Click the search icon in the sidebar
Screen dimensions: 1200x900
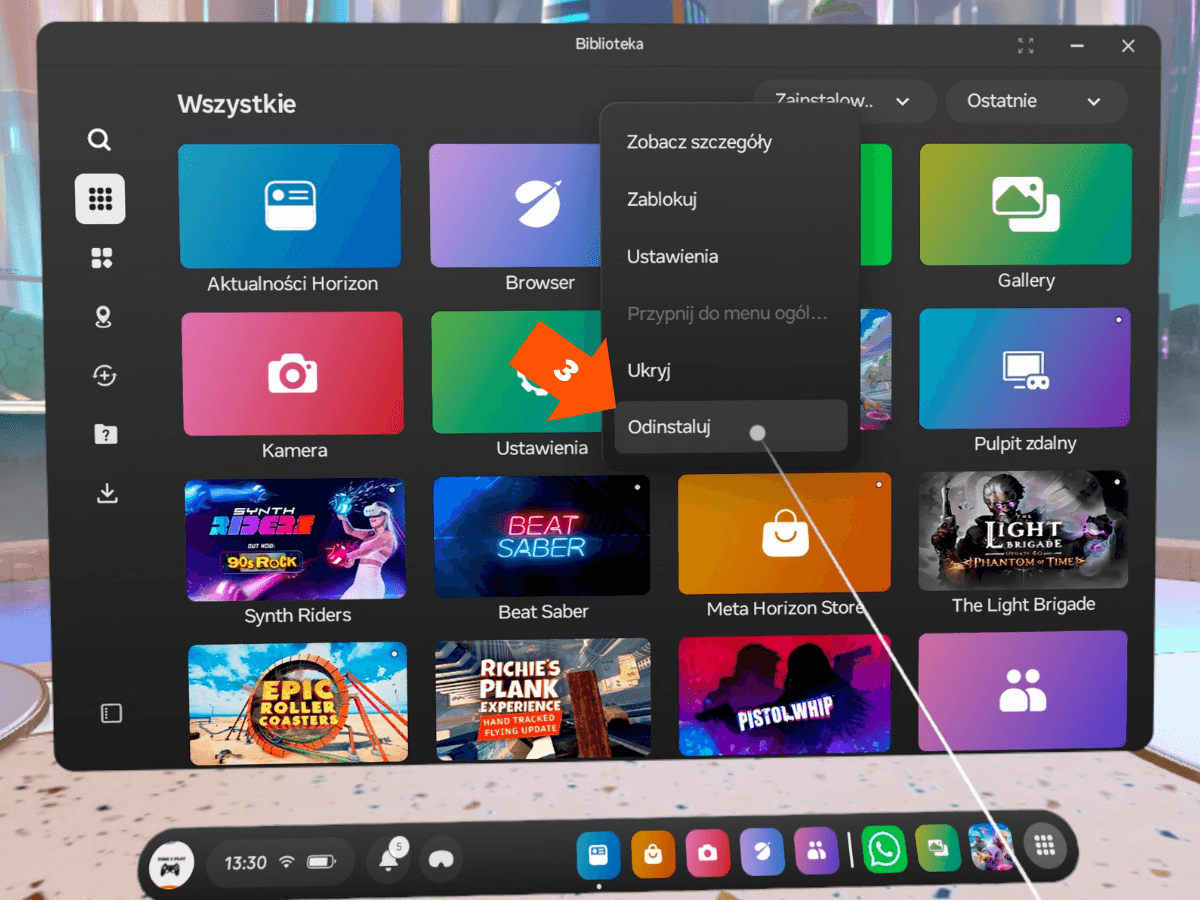[x=99, y=140]
